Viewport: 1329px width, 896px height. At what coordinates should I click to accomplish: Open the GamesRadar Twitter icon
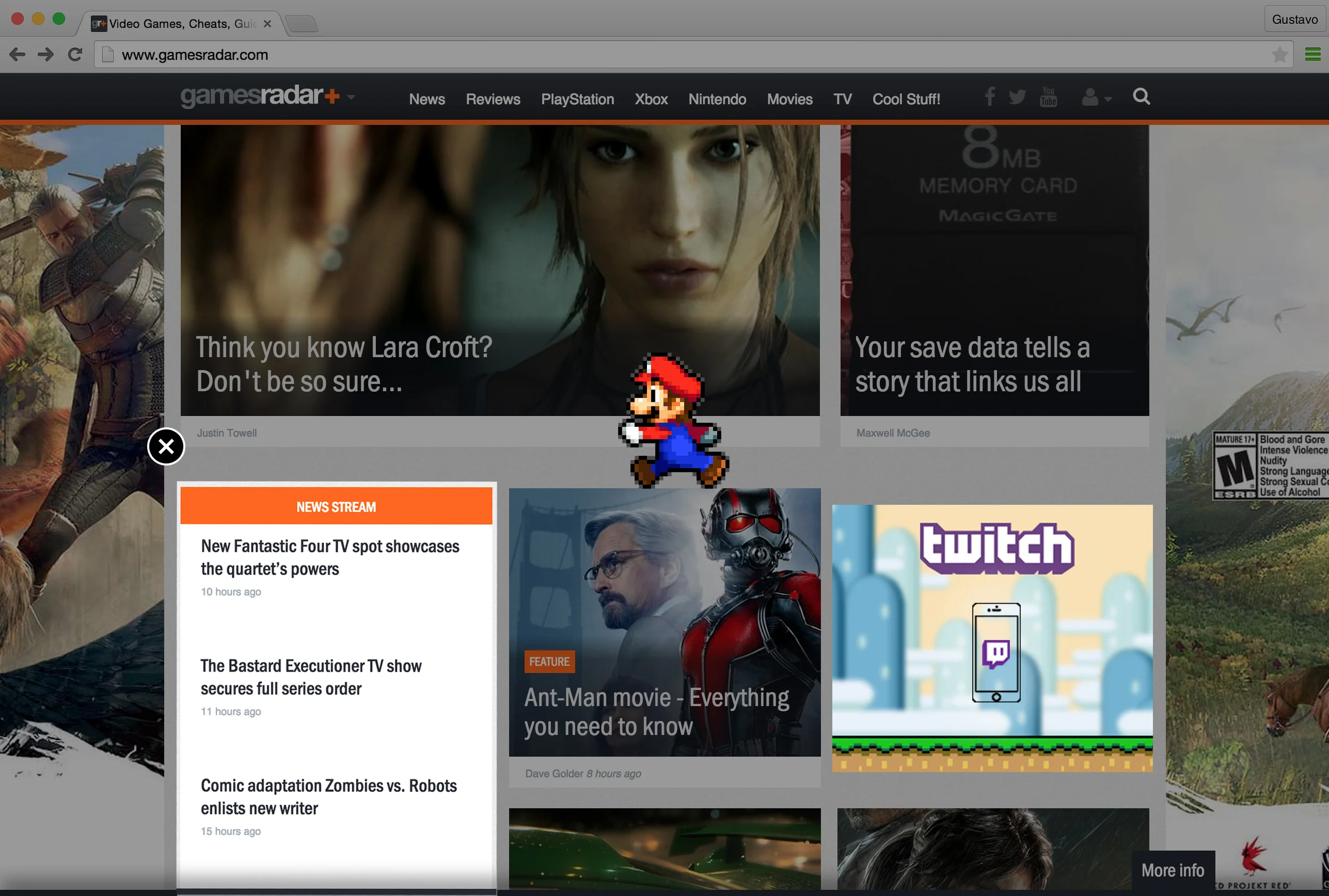(1017, 97)
